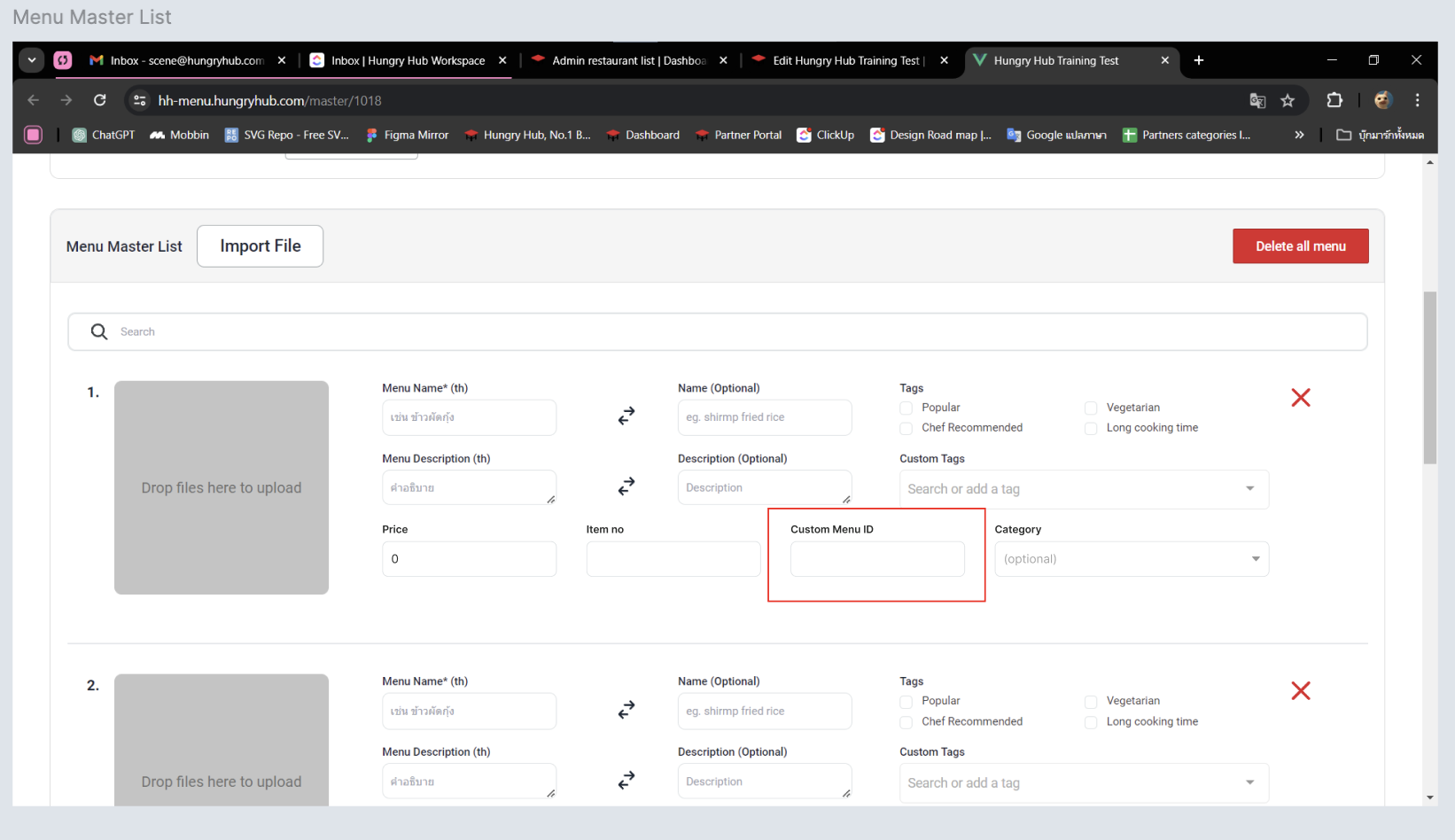Click the Google Translate icon in address bar
The width and height of the screenshot is (1455, 840).
[x=1257, y=101]
